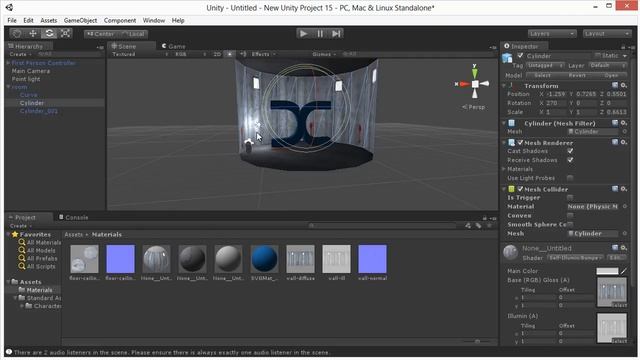Image resolution: width=640 pixels, height=360 pixels.
Task: Select the Scene tab
Action: [124, 46]
